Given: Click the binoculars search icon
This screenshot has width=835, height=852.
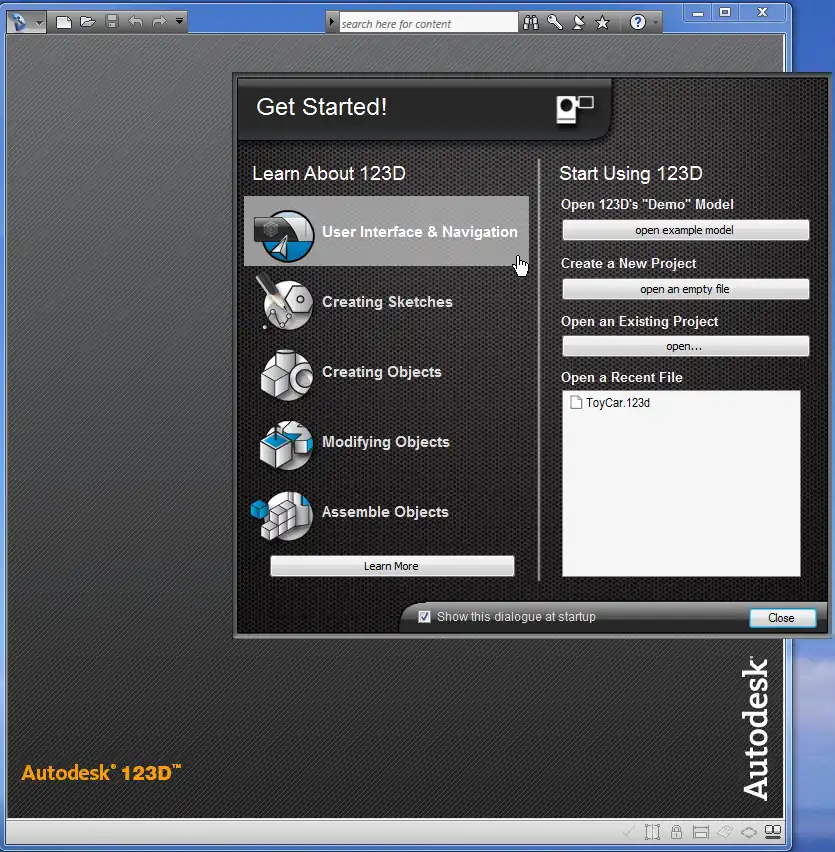Looking at the screenshot, I should pos(532,23).
